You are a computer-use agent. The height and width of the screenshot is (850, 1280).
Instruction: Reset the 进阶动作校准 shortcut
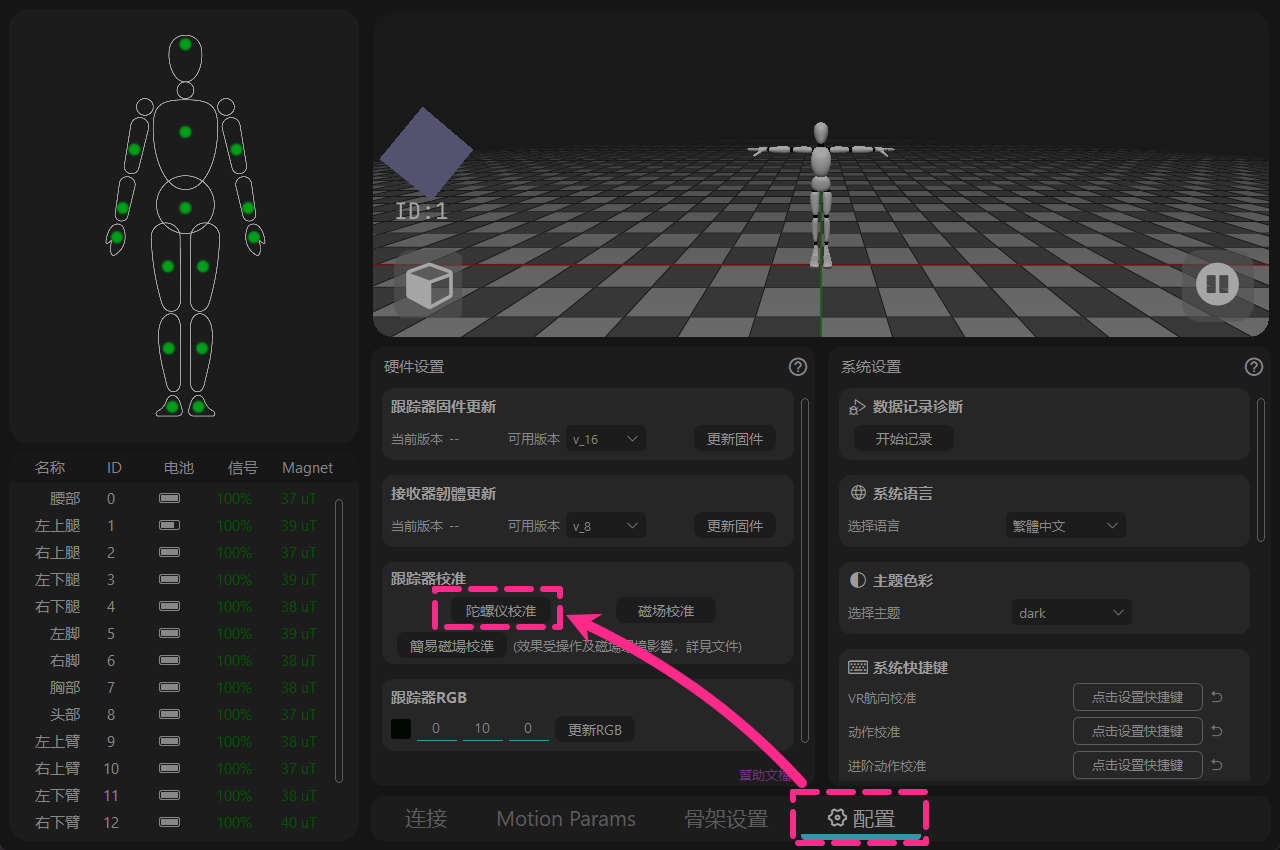click(1217, 765)
